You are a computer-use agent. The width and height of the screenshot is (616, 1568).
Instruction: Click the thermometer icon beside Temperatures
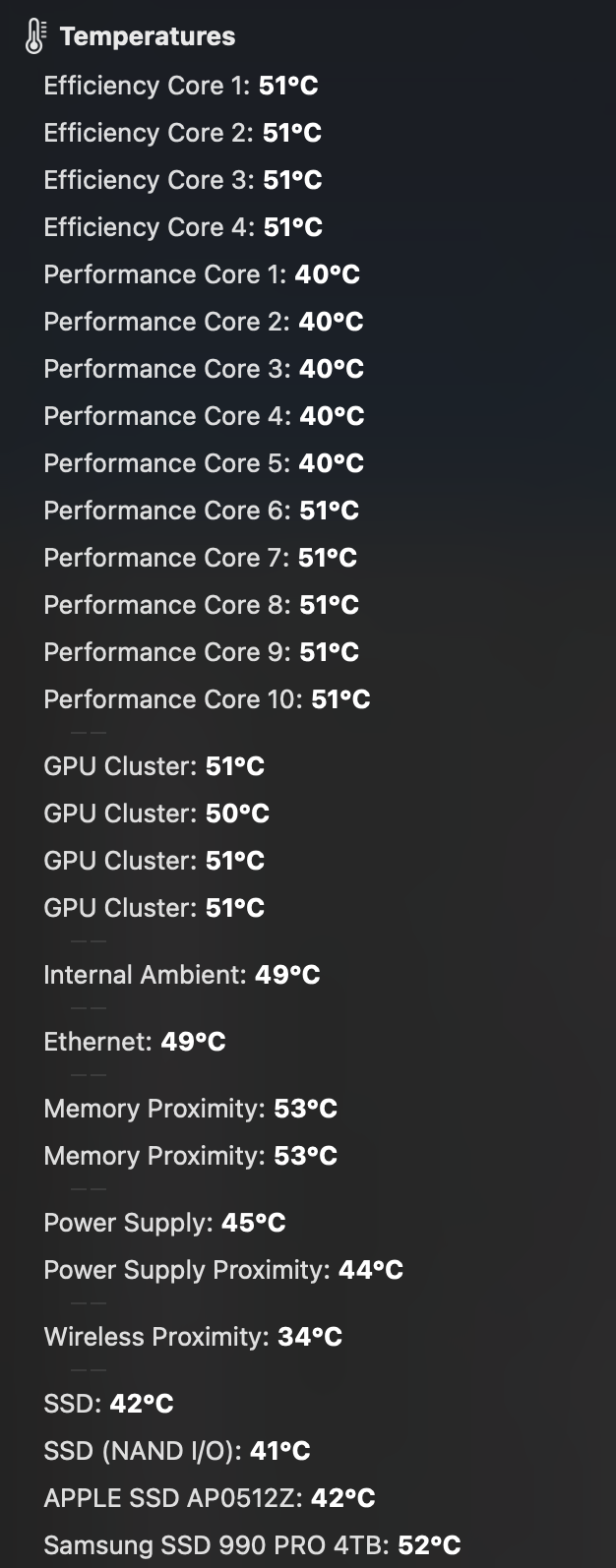tap(34, 36)
